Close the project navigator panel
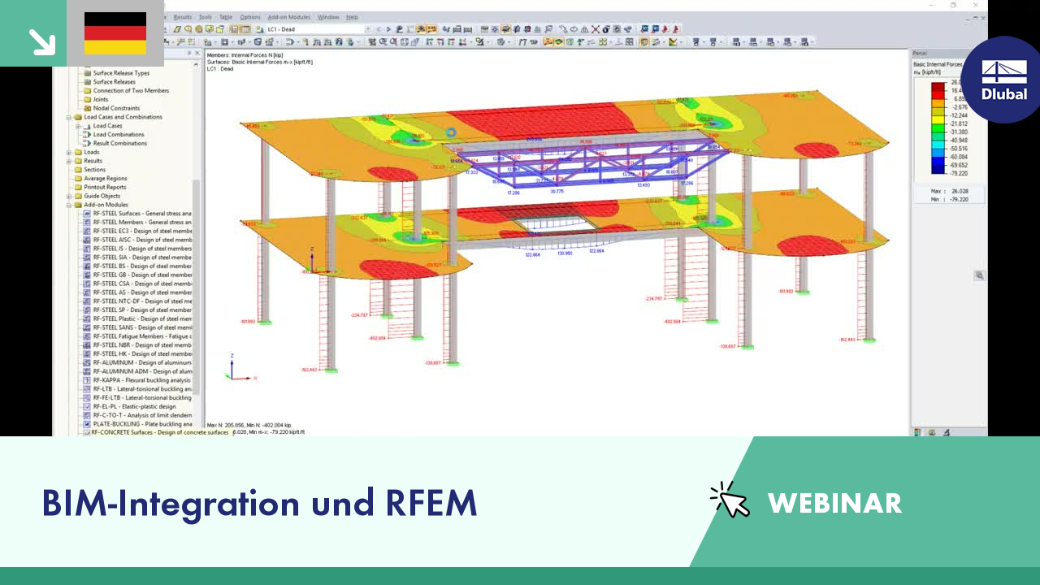 point(197,53)
